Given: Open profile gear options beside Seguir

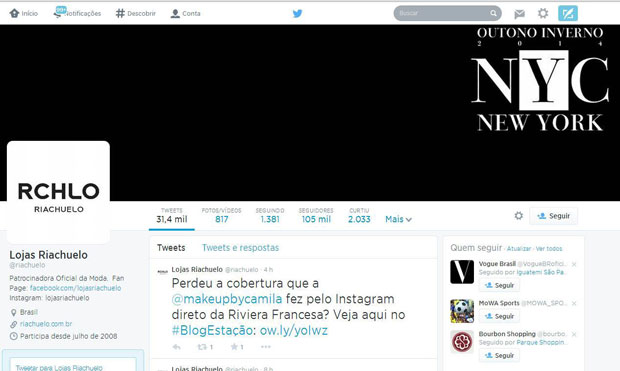Looking at the screenshot, I should pyautogui.click(x=518, y=216).
